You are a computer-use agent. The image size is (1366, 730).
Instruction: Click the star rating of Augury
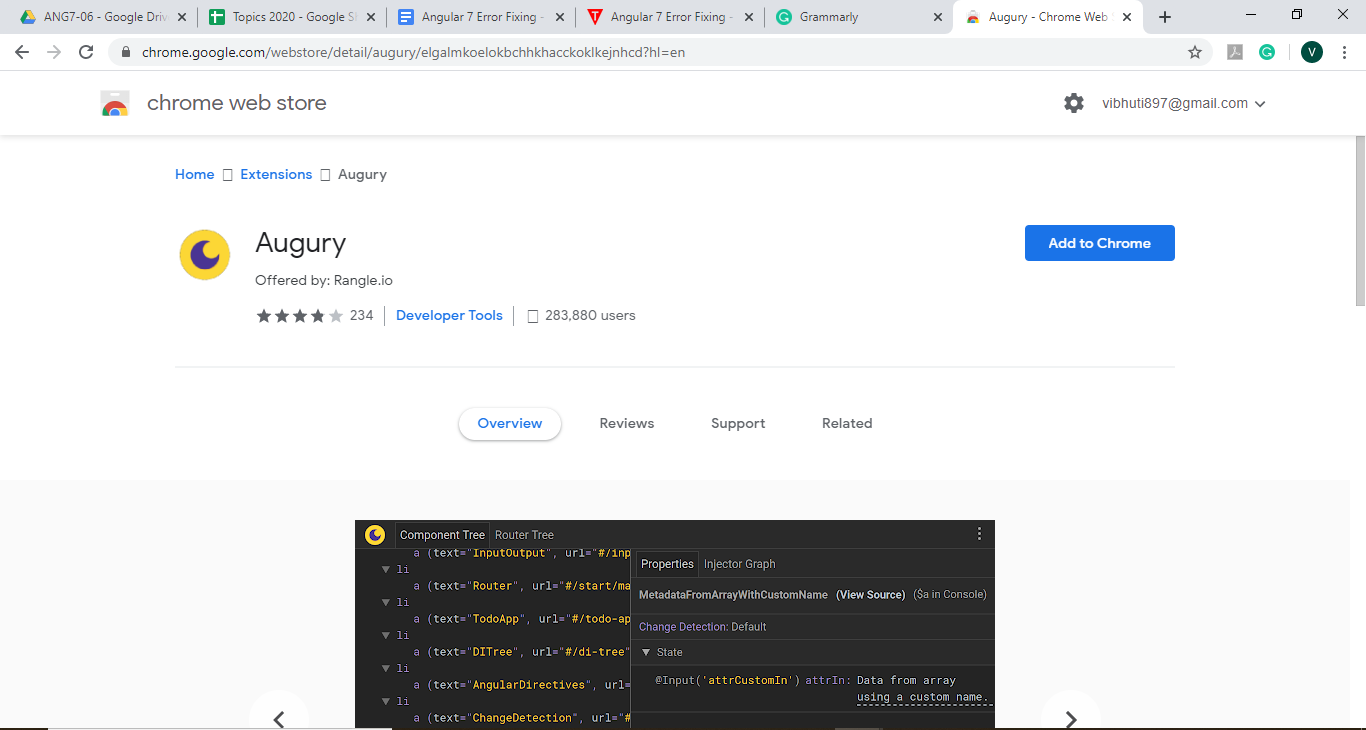click(299, 316)
